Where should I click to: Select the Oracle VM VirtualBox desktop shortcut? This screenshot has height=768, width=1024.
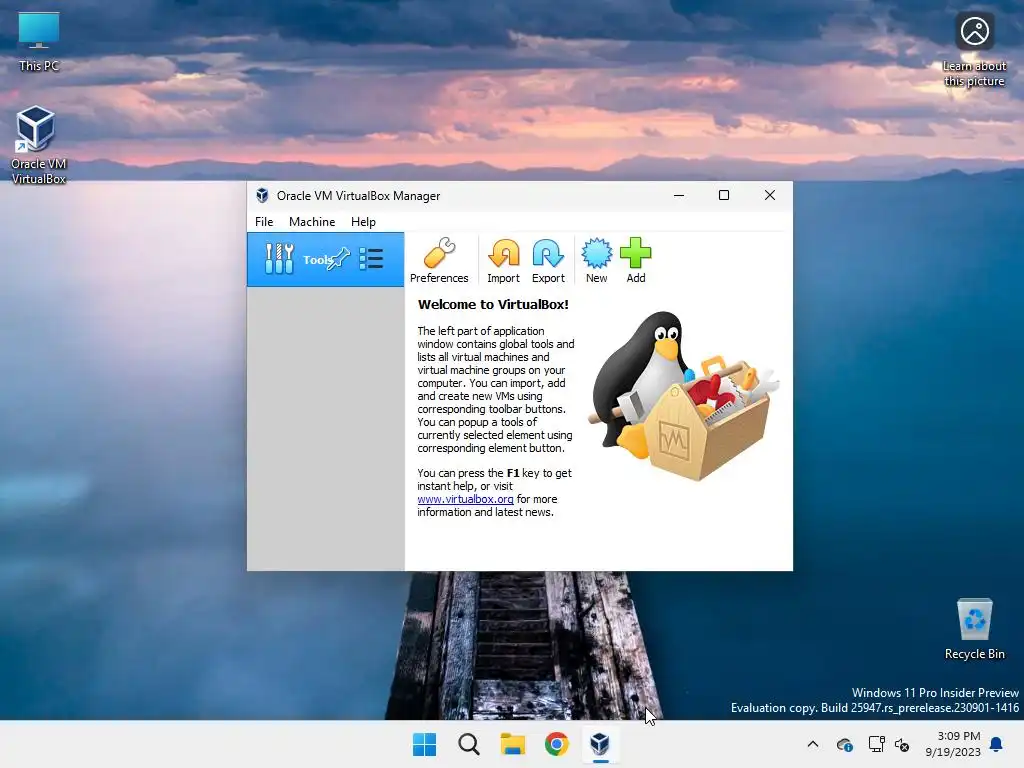coord(39,145)
